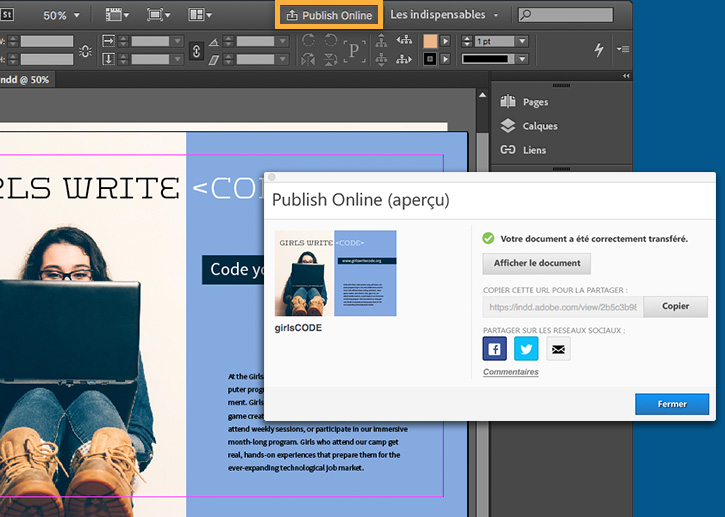
Task: Share the document on Twitter
Action: pyautogui.click(x=526, y=349)
